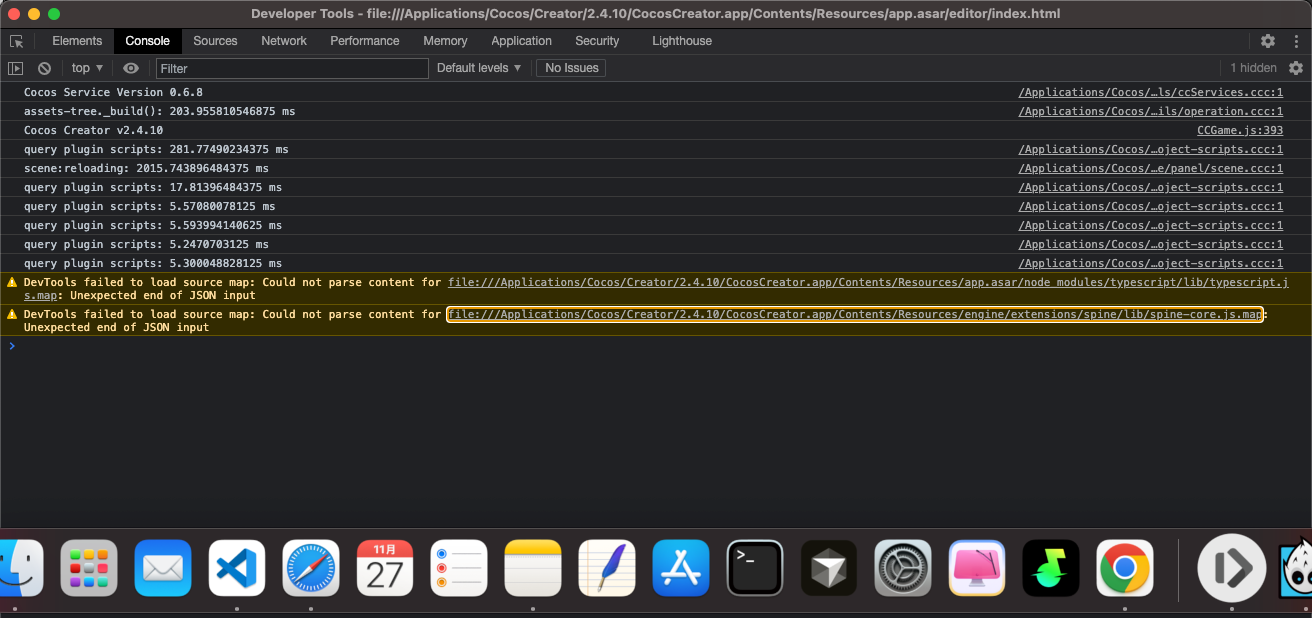Open Mail from the Dock

coord(163,568)
